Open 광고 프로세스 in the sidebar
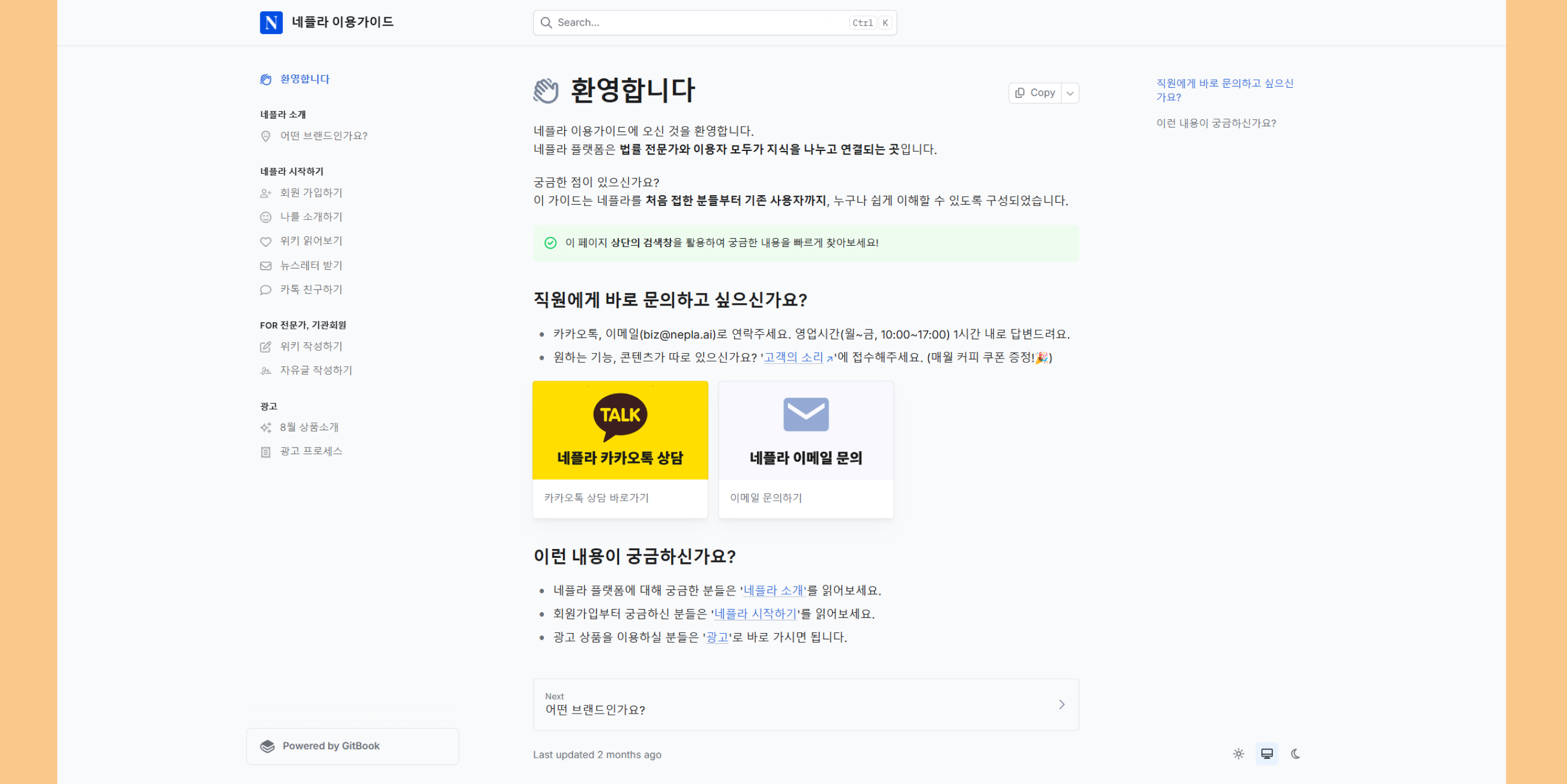 tap(311, 451)
